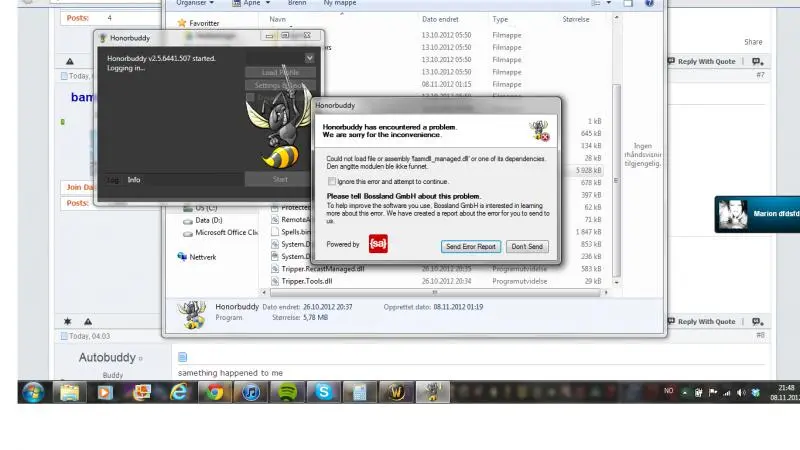Click the multi-quote icon beside upper Reply With Quote
Image resolution: width=800 pixels, height=450 pixels.
(x=758, y=62)
